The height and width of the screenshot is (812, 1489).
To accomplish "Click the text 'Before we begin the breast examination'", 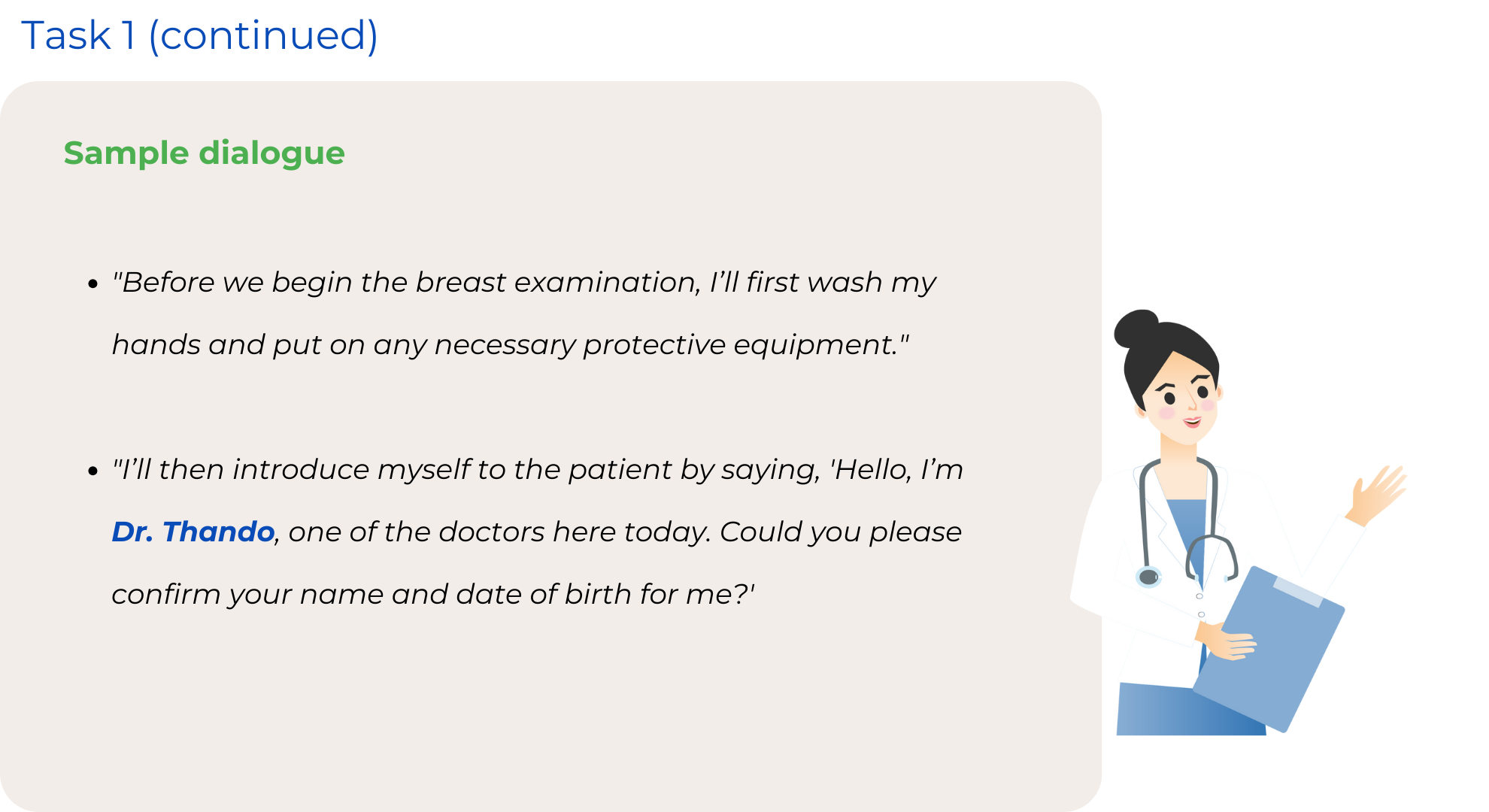I will pos(410,283).
